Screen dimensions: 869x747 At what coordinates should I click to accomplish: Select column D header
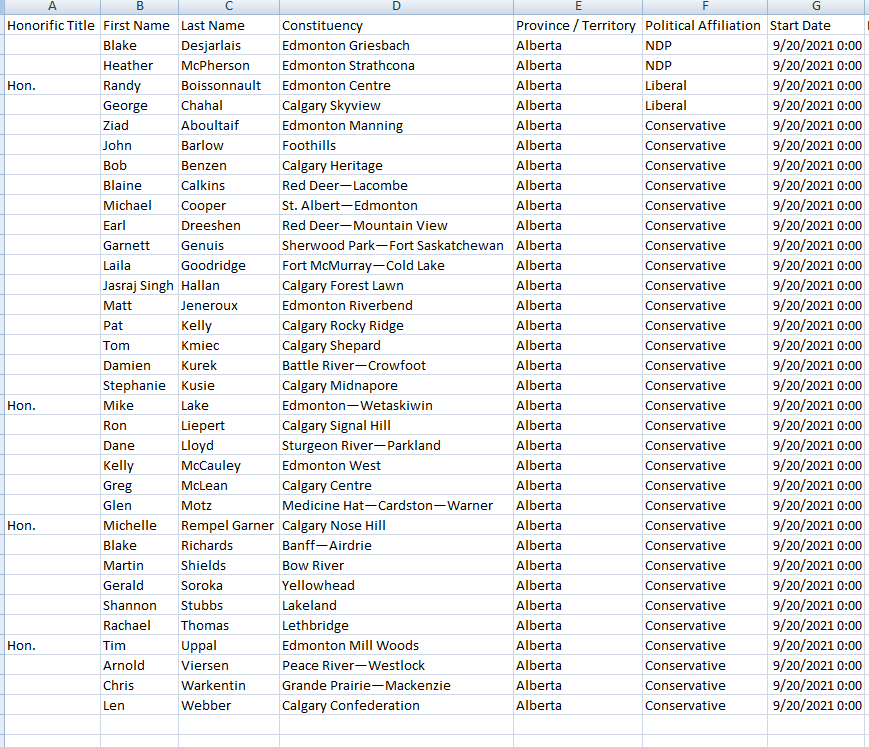[396, 7]
